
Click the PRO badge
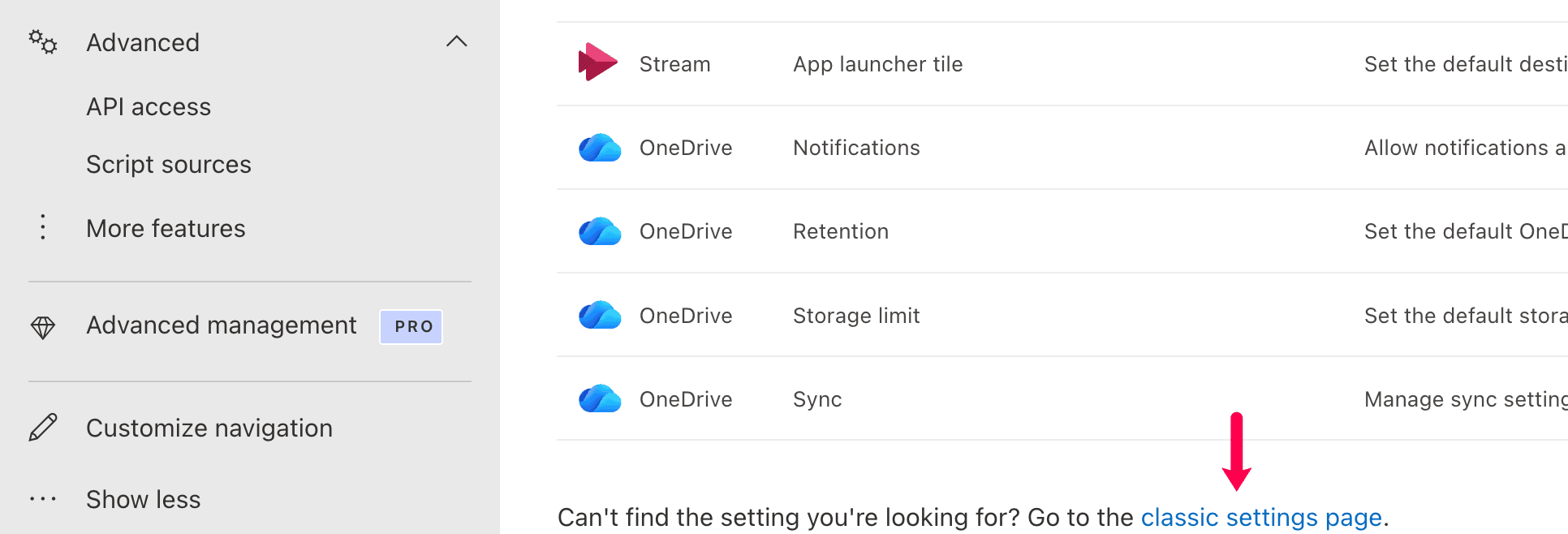point(411,326)
